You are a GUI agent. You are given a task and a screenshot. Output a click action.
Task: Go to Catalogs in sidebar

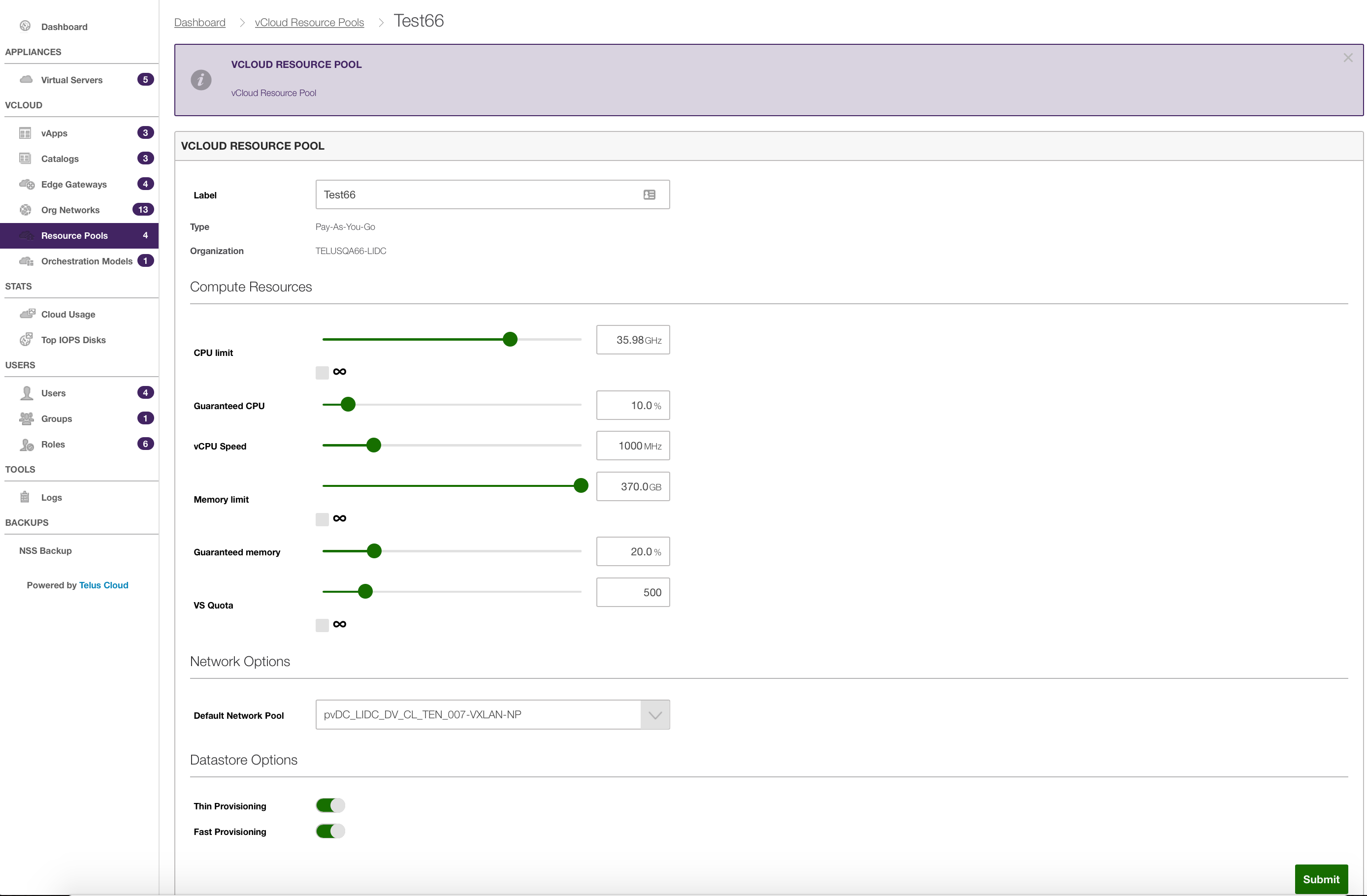pyautogui.click(x=60, y=159)
